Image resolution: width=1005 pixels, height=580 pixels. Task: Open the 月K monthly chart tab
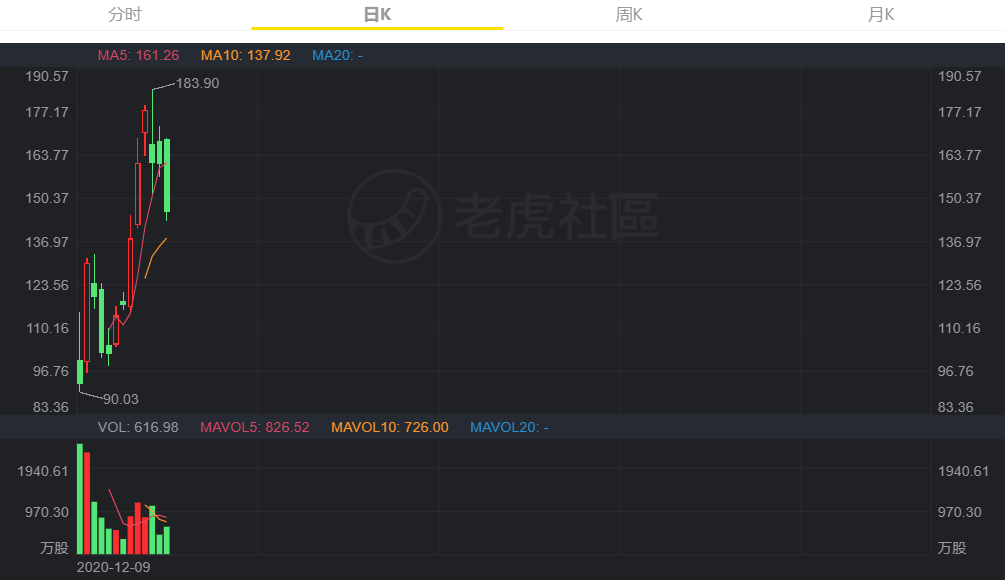(x=881, y=15)
